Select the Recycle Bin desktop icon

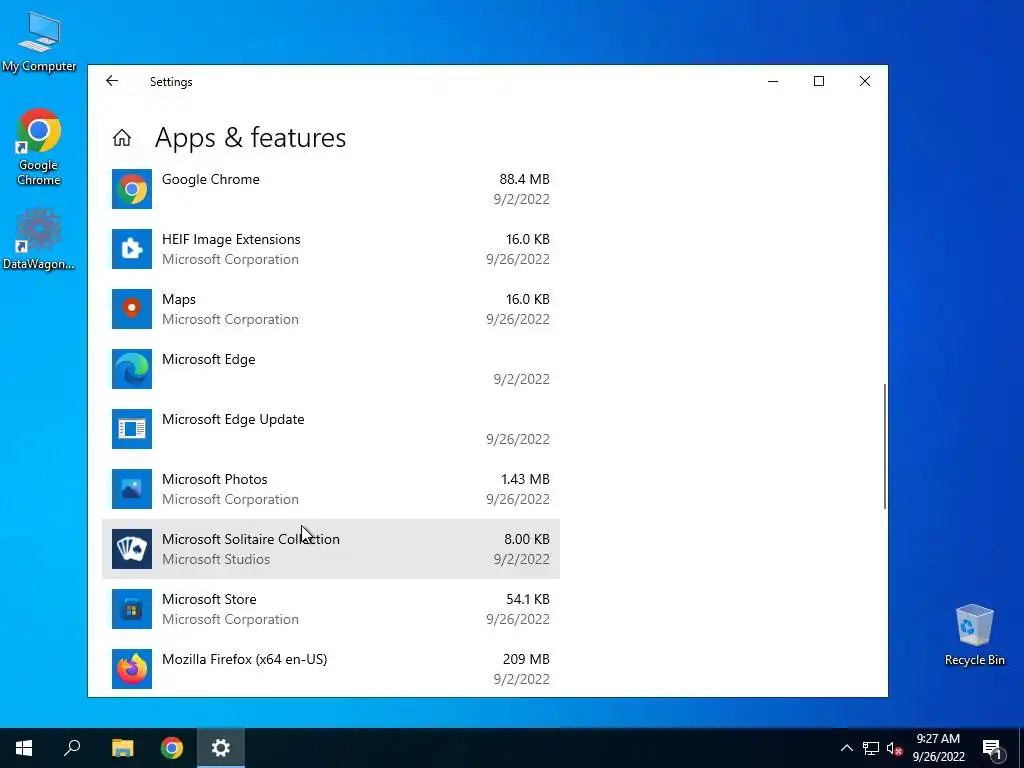tap(974, 635)
